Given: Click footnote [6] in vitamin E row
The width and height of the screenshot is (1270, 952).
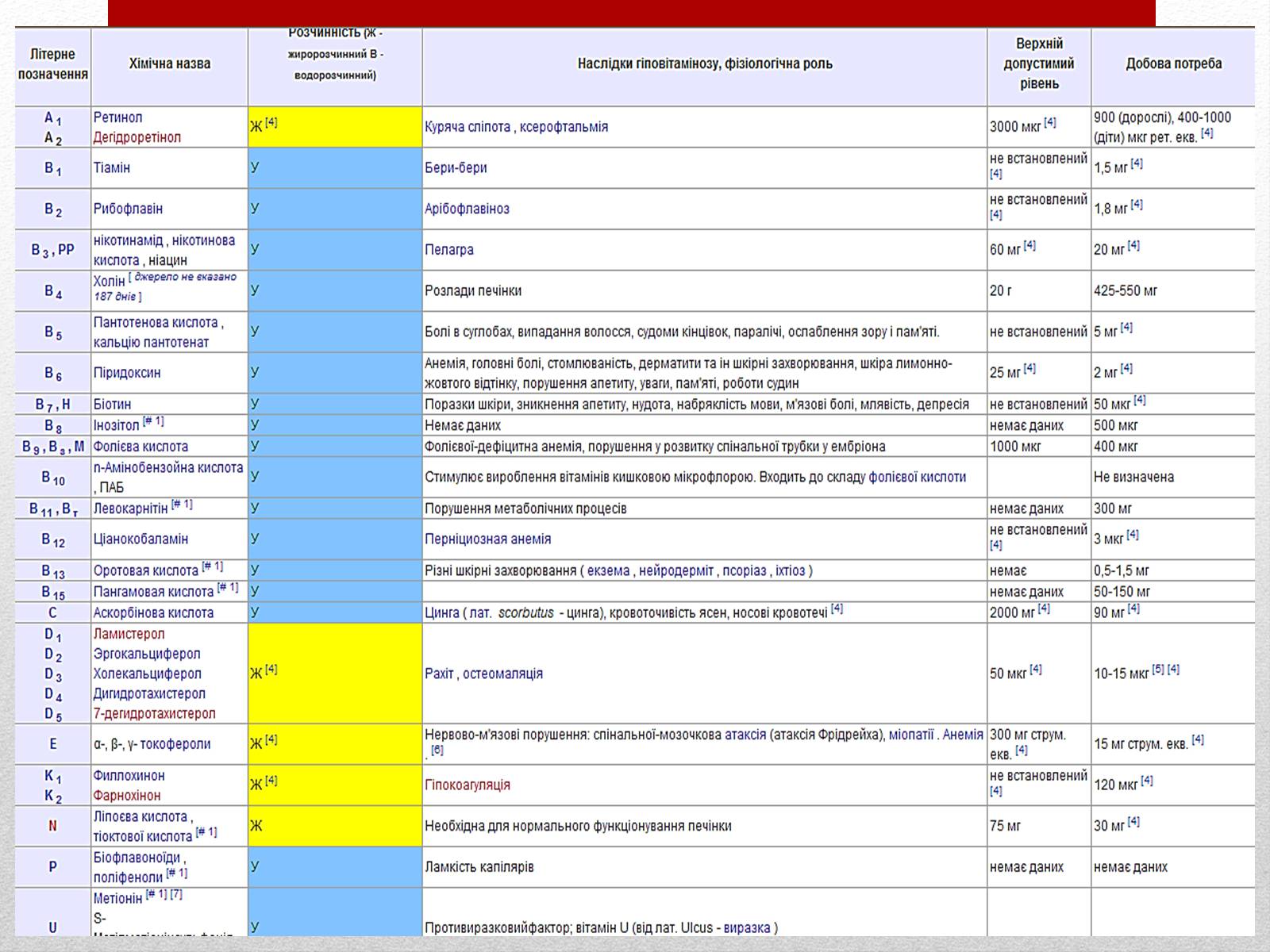Looking at the screenshot, I should pos(437,750).
